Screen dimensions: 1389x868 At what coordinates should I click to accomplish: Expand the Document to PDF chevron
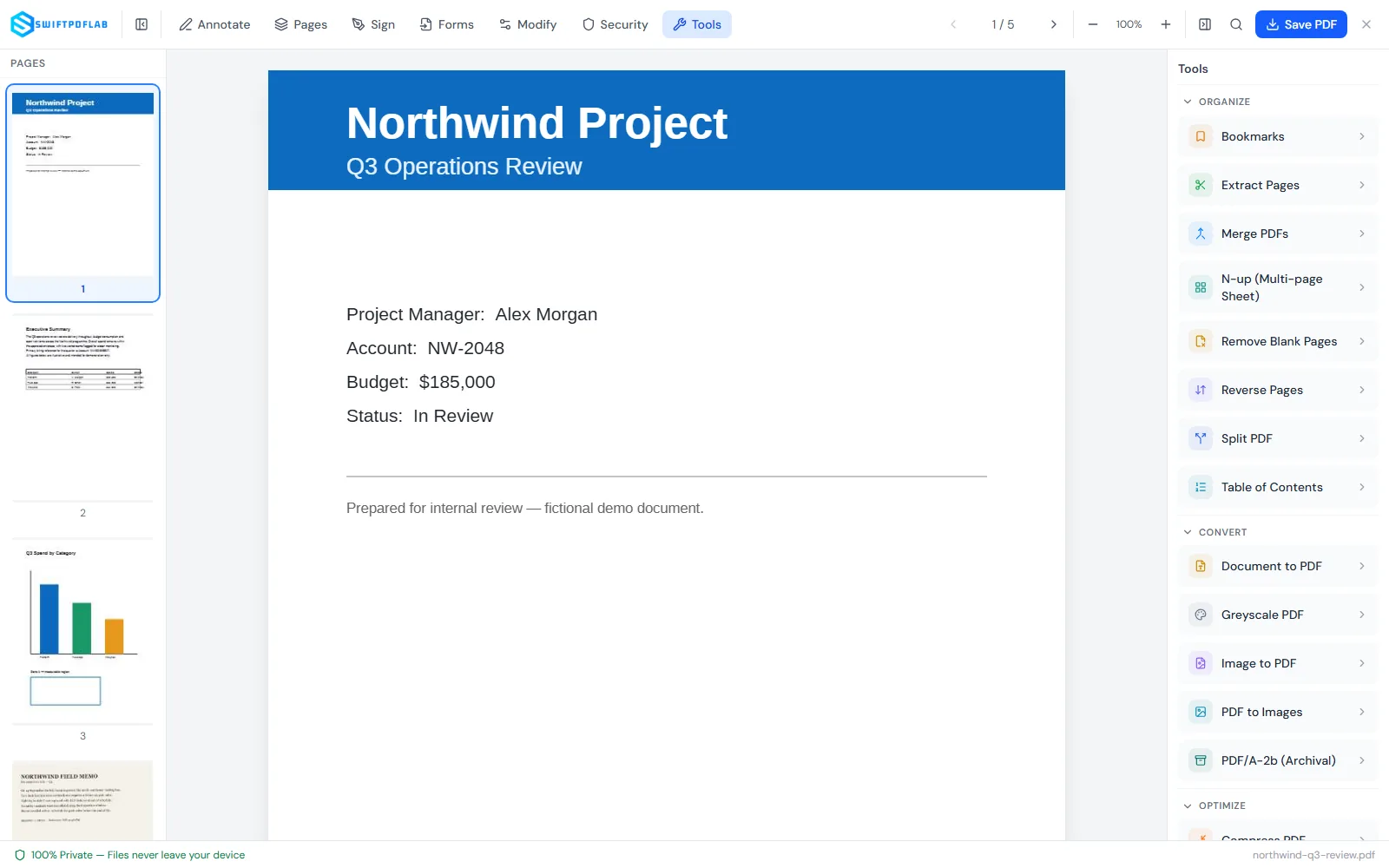tap(1361, 566)
